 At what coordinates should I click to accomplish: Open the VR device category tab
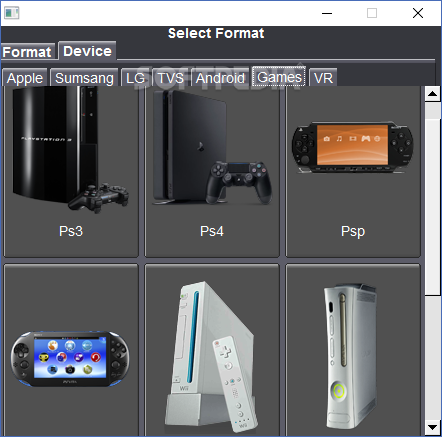(323, 78)
